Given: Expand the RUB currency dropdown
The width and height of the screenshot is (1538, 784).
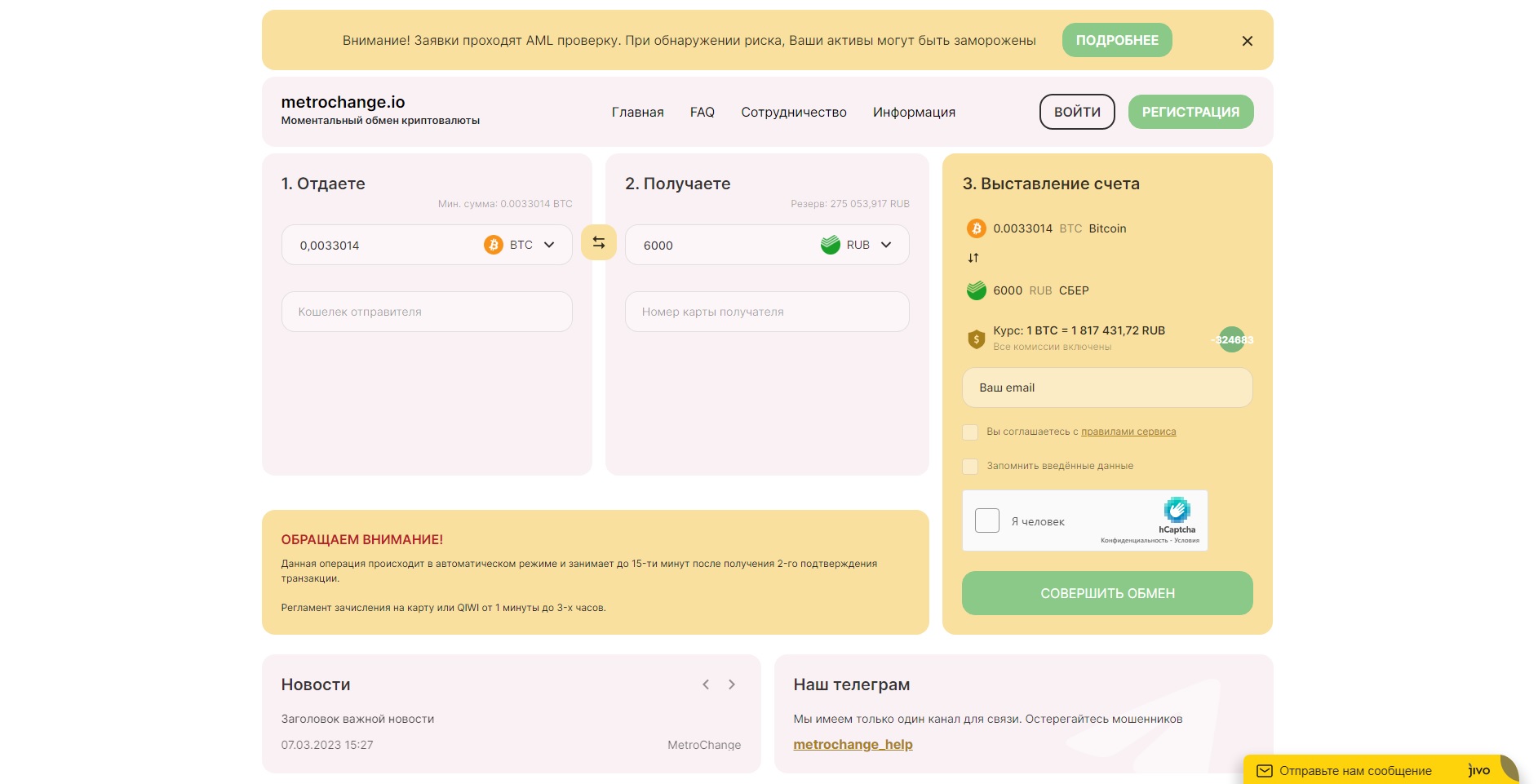Looking at the screenshot, I should pos(886,245).
